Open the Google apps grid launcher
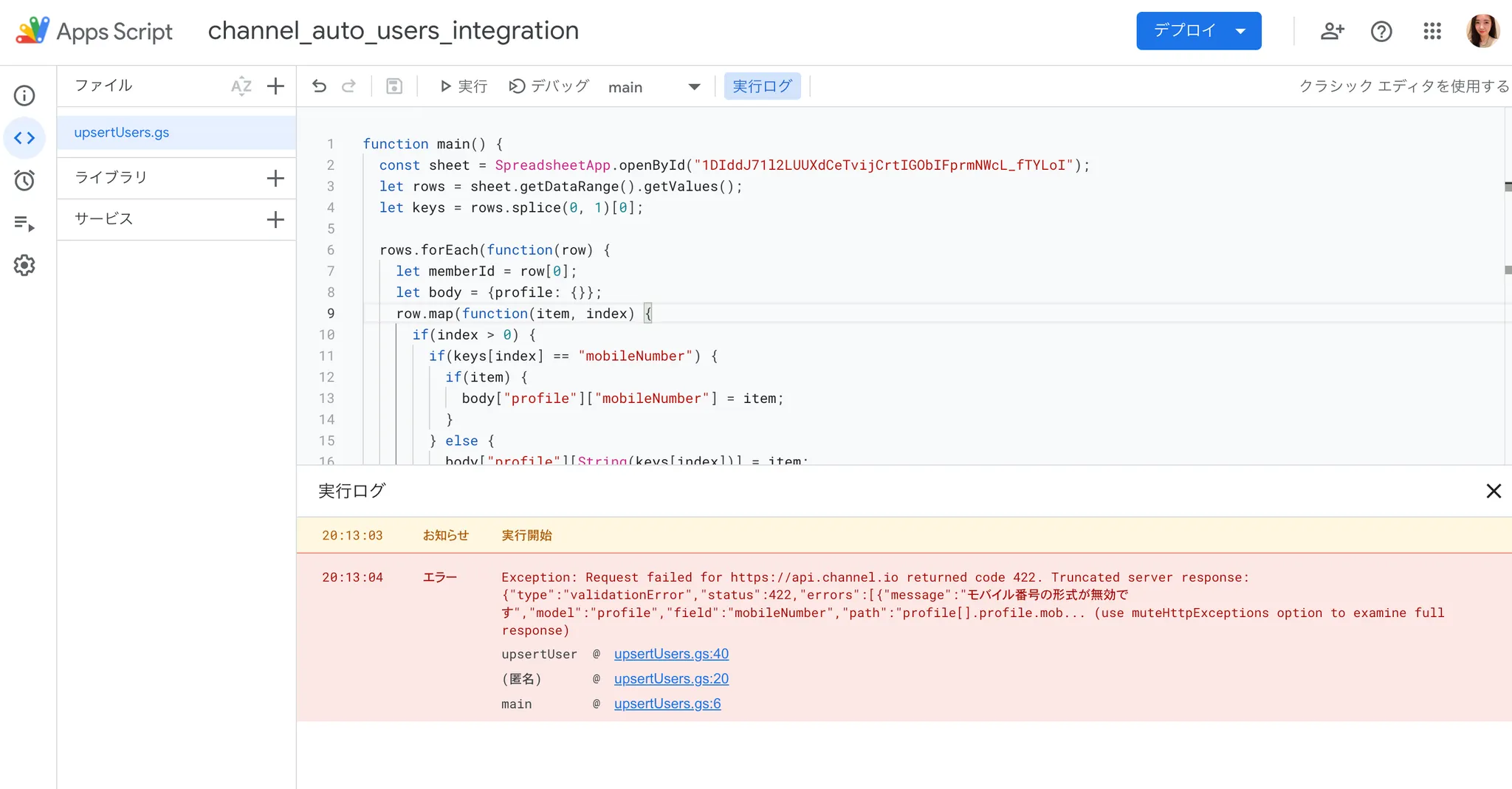This screenshot has height=789, width=1512. tap(1432, 31)
